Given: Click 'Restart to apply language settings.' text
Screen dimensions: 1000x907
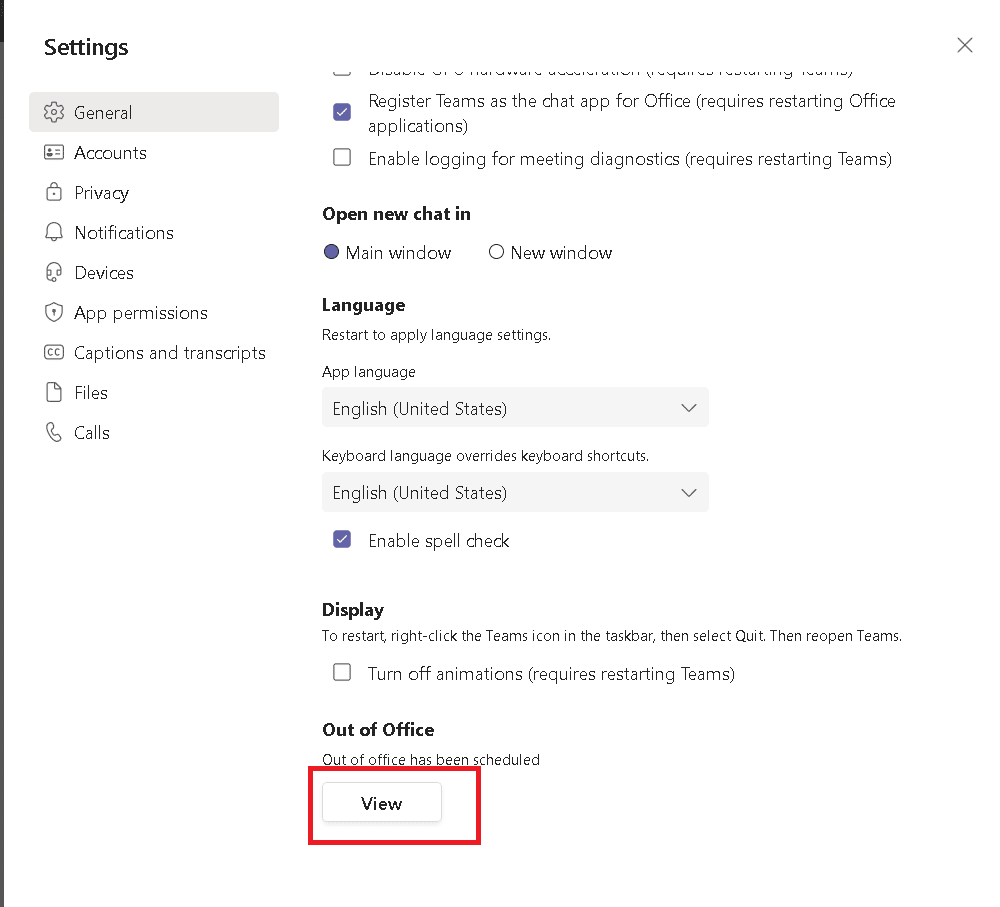Looking at the screenshot, I should pyautogui.click(x=436, y=335).
